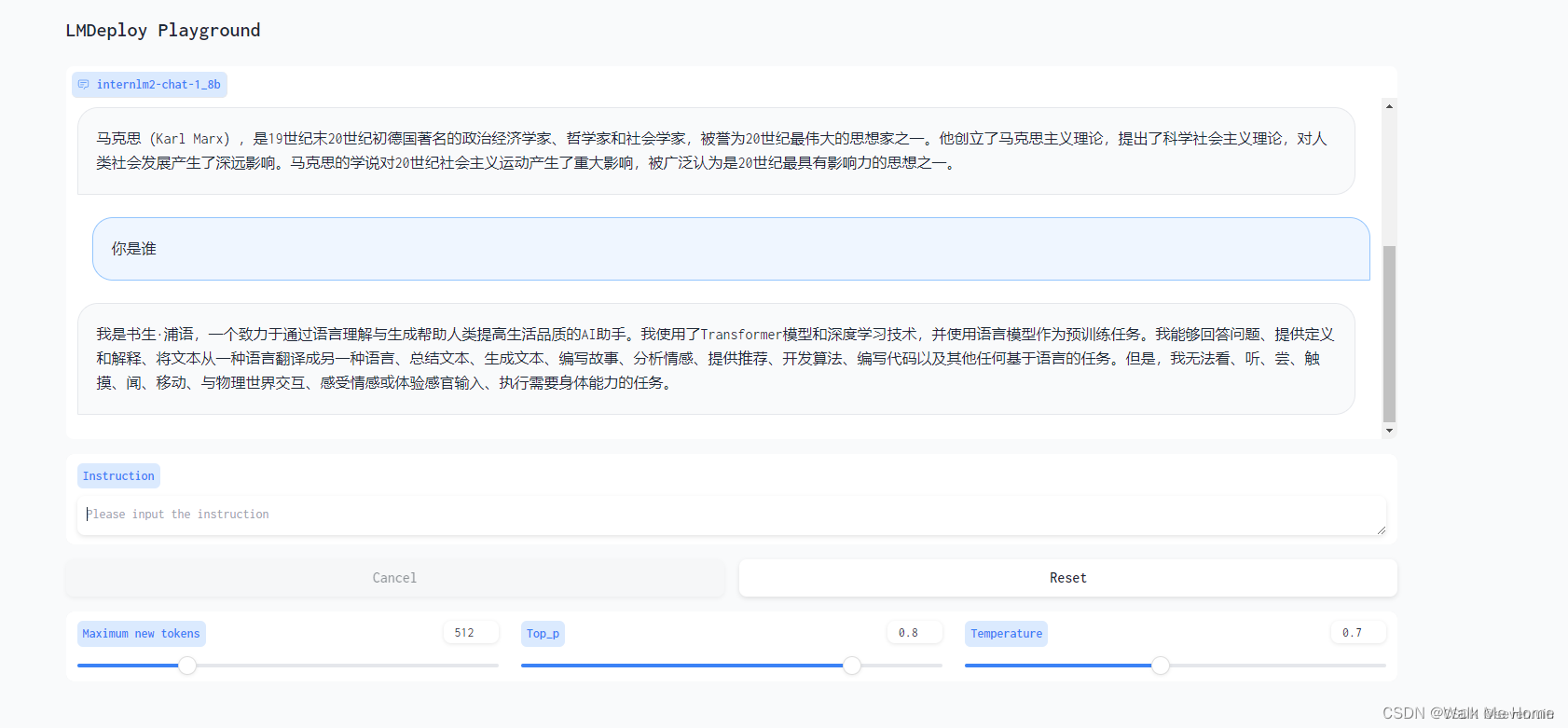Click the internlm2-chat-1_8b chatbot label

click(149, 85)
